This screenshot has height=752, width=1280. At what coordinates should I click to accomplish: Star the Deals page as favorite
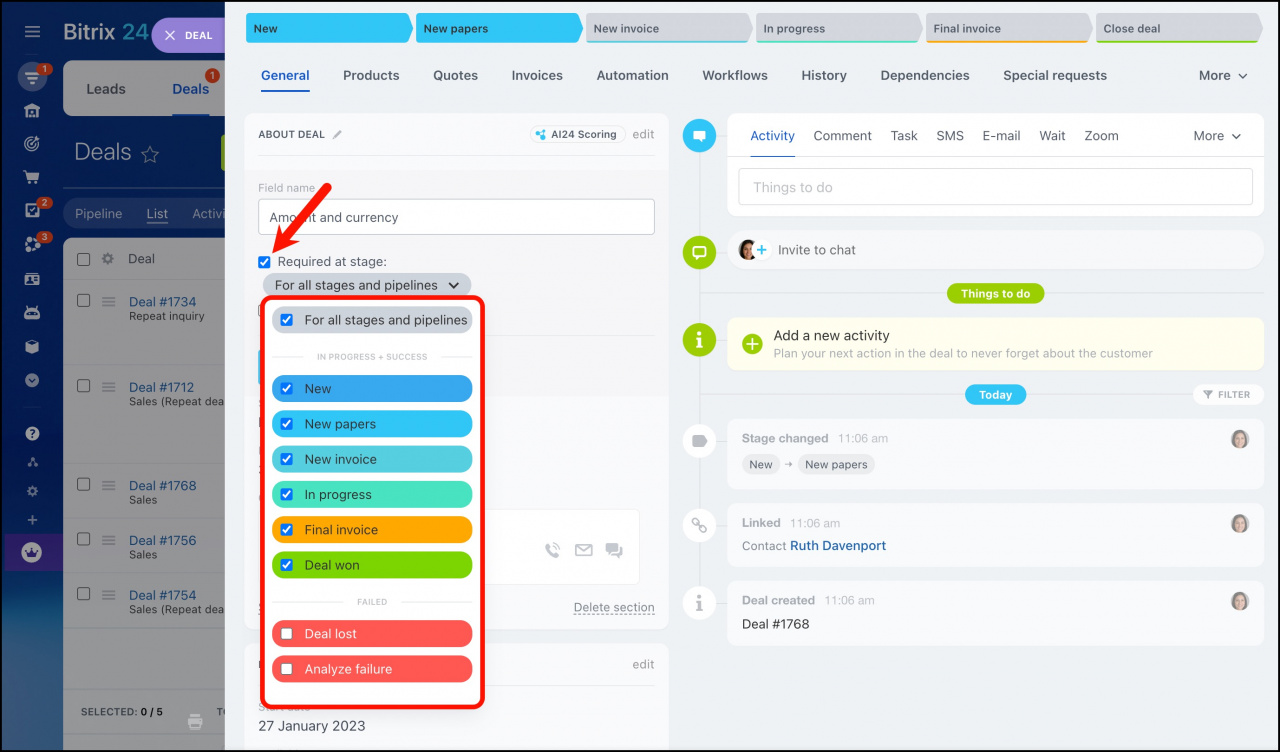(150, 154)
